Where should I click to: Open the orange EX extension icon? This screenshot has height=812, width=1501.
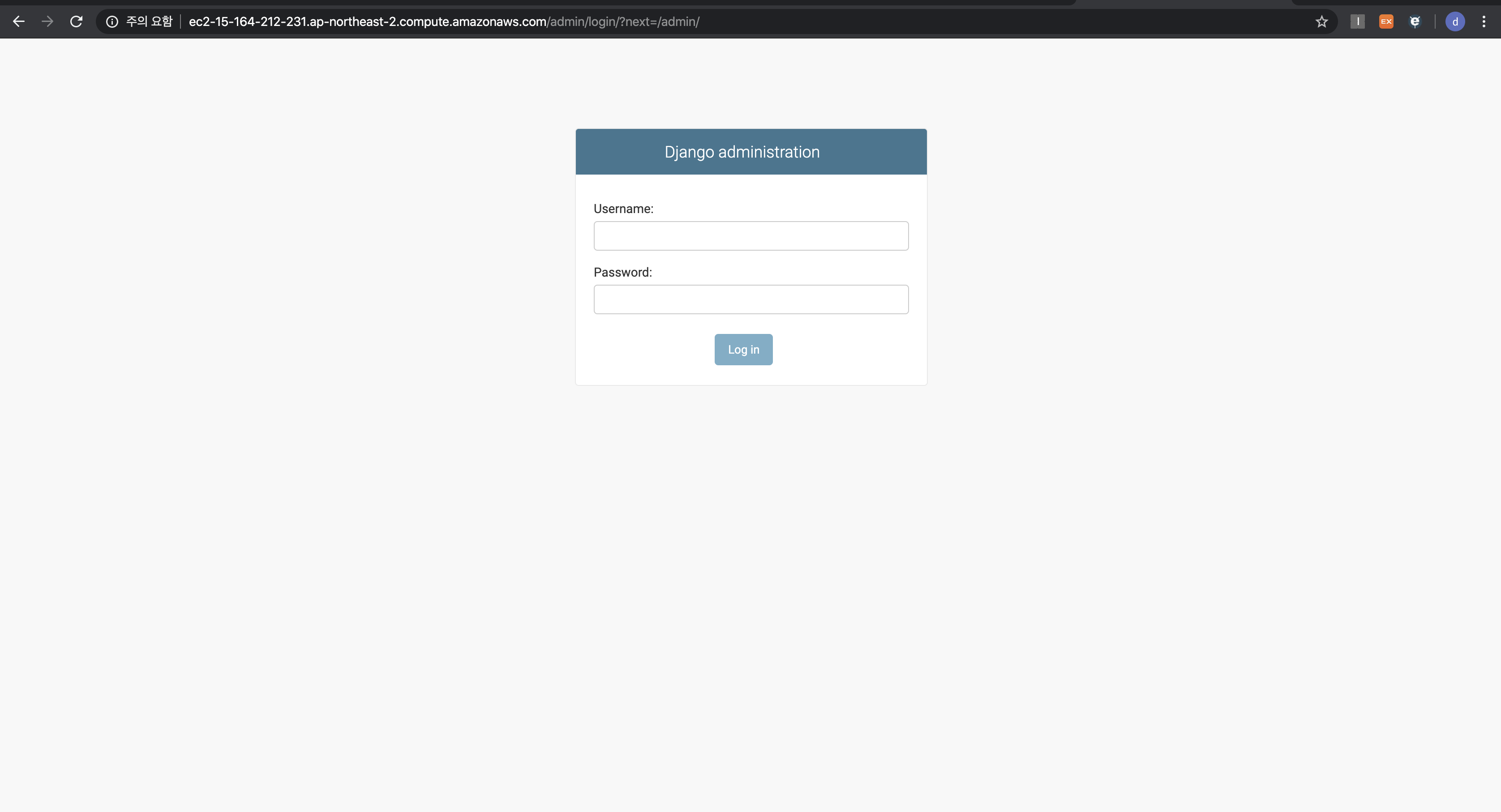tap(1386, 21)
